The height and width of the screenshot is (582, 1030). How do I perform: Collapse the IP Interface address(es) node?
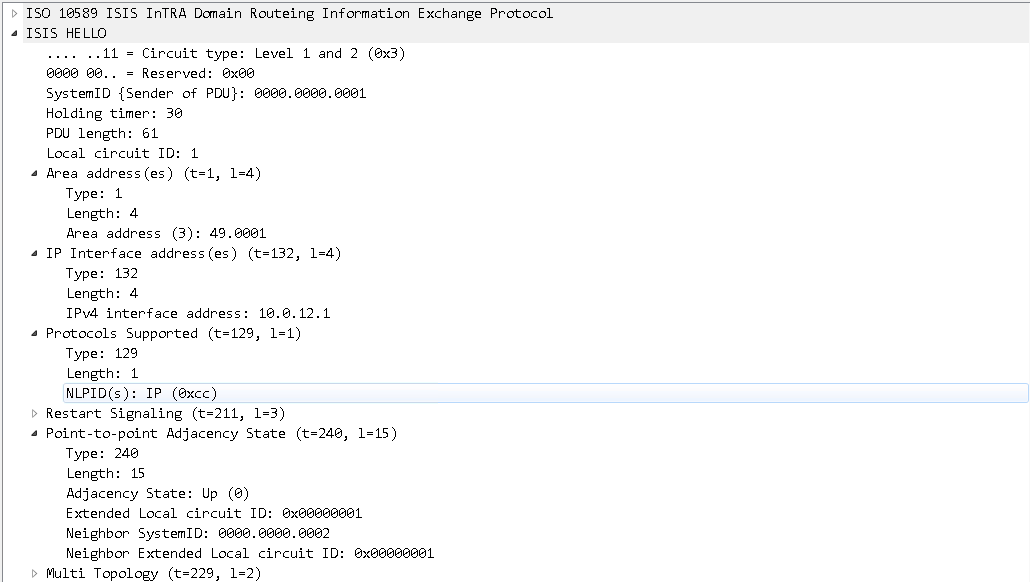(34, 253)
